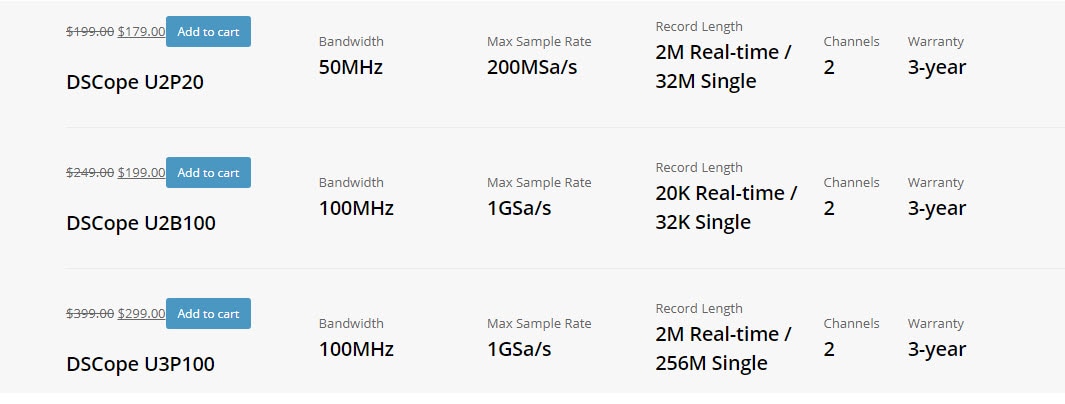Click the U3P100 100MHz bandwidth value

point(356,349)
